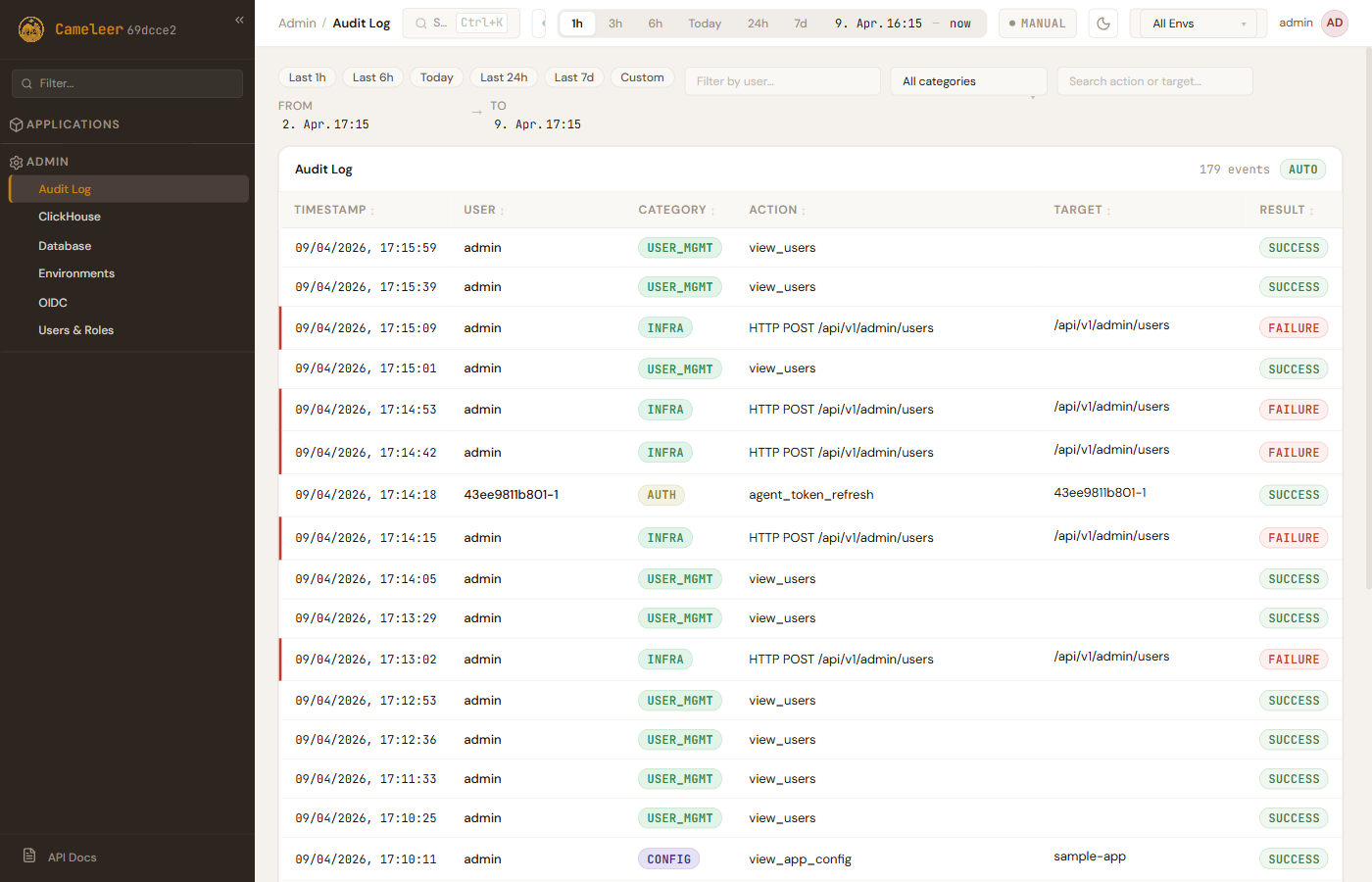Click the Filter by user input field
1372x882 pixels.
[782, 81]
